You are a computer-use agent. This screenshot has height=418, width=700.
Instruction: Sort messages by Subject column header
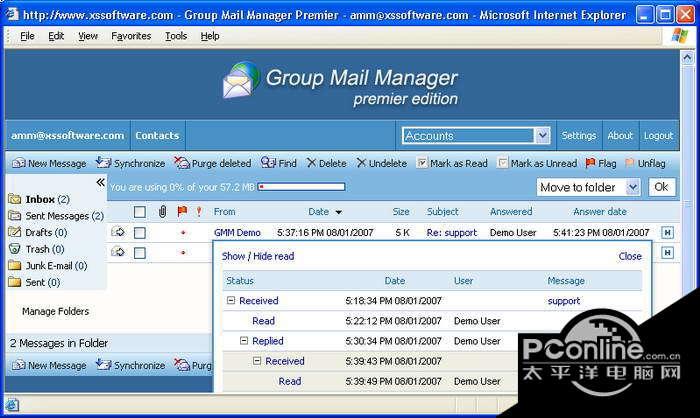[442, 212]
